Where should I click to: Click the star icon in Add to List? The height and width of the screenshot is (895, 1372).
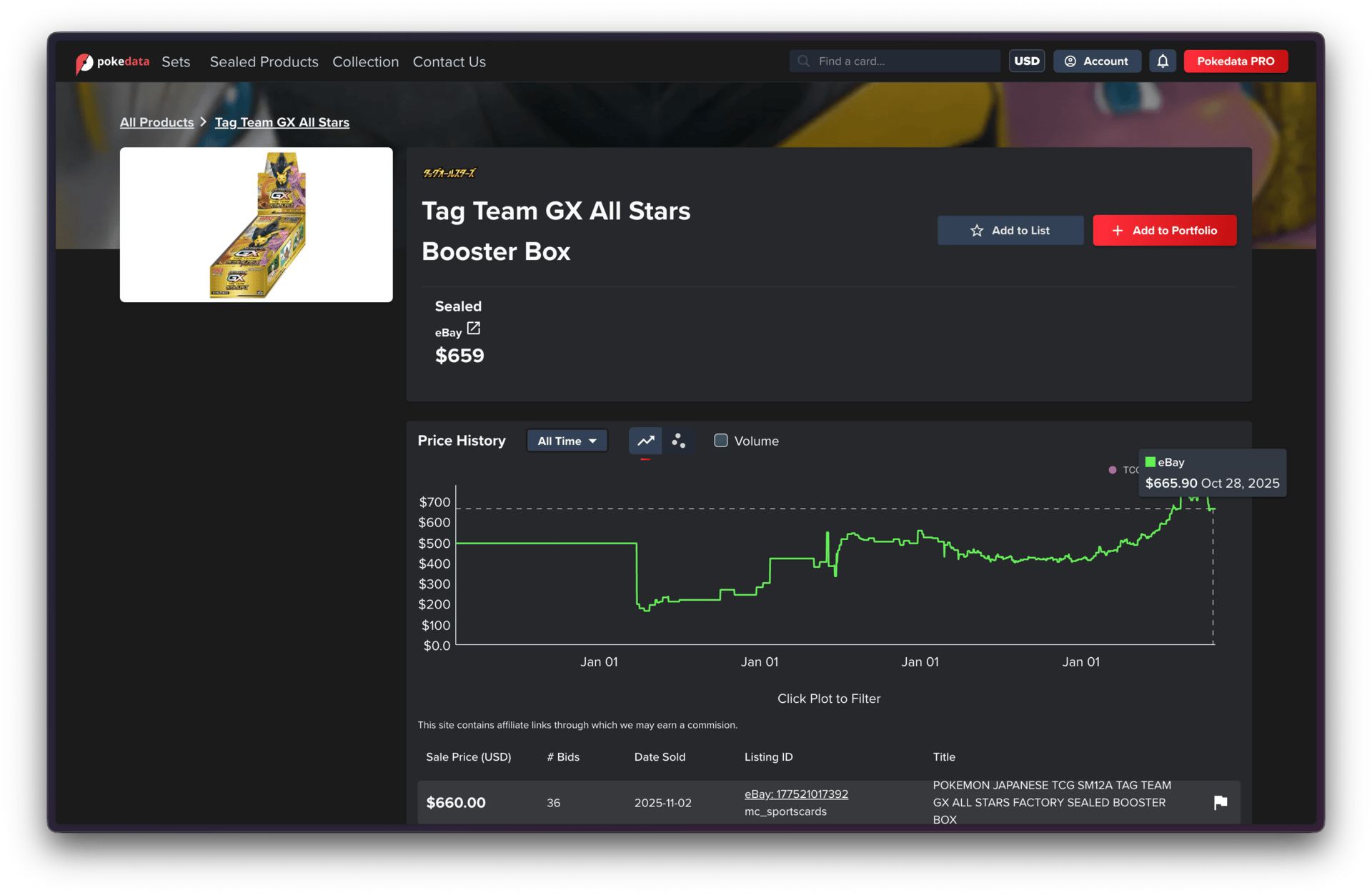tap(976, 231)
